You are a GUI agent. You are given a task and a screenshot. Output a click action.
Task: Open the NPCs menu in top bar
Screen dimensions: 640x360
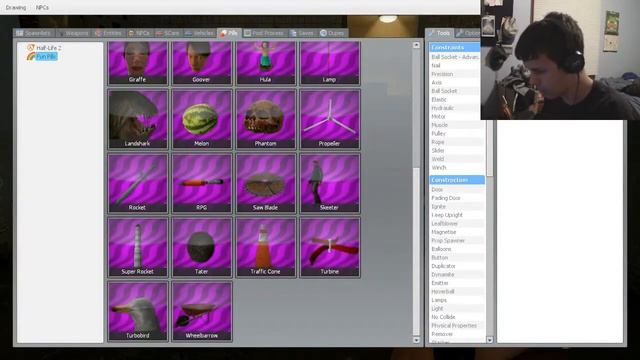42,7
